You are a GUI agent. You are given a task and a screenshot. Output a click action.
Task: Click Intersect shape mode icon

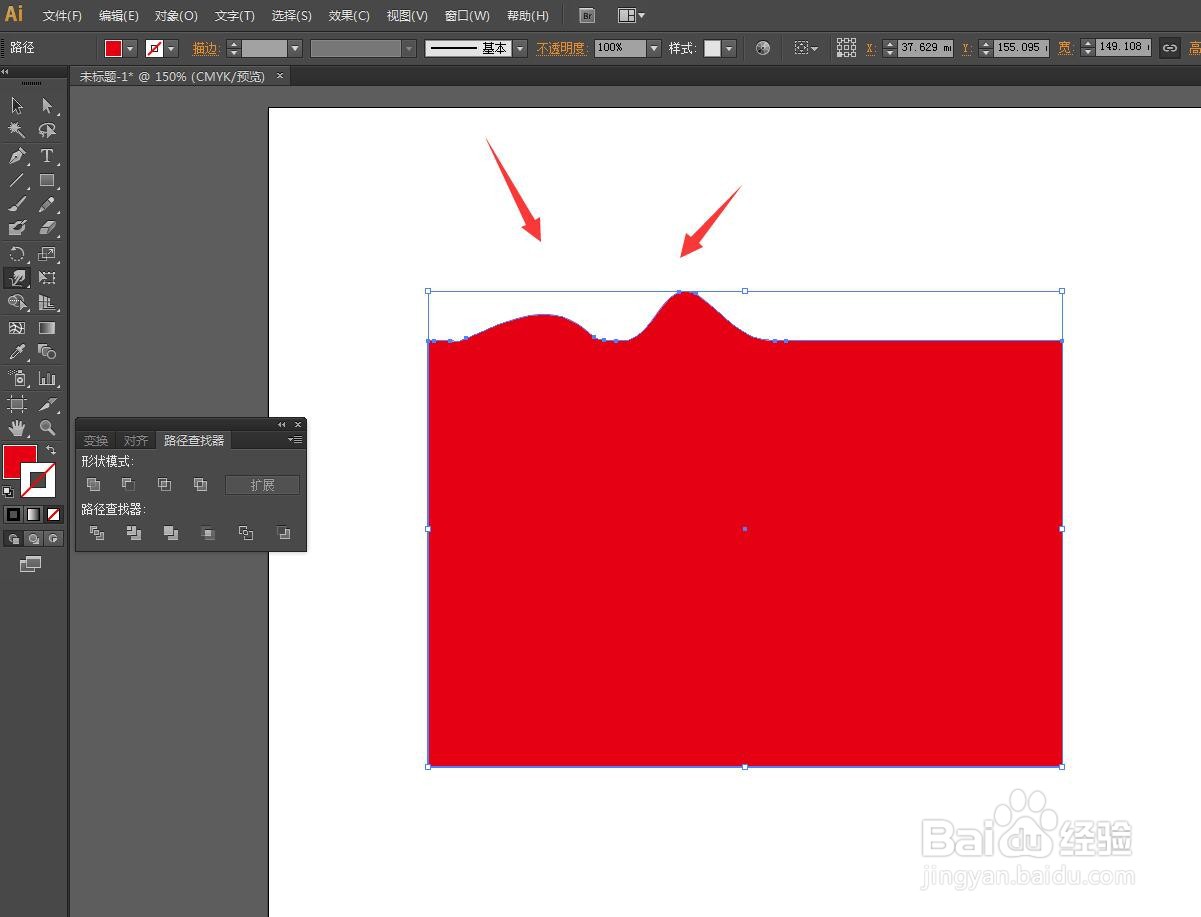[x=164, y=484]
